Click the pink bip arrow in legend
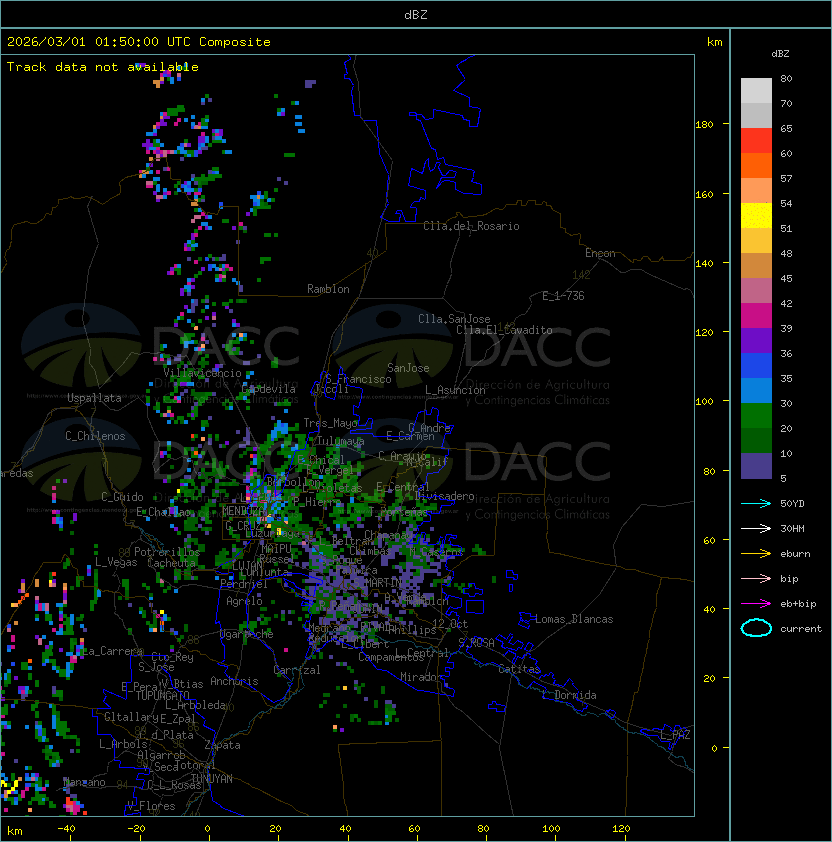The height and width of the screenshot is (842, 832). click(x=756, y=578)
